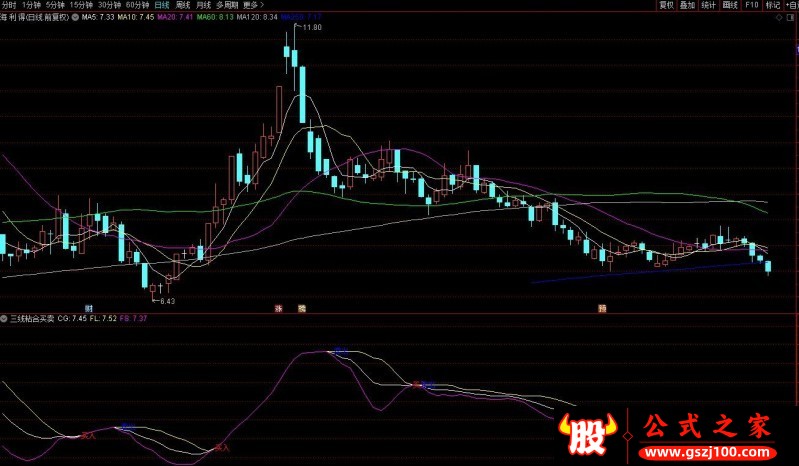Viewport: 799px width, 466px height.
Task: Select the 5分钟 period tab
Action: tap(55, 5)
